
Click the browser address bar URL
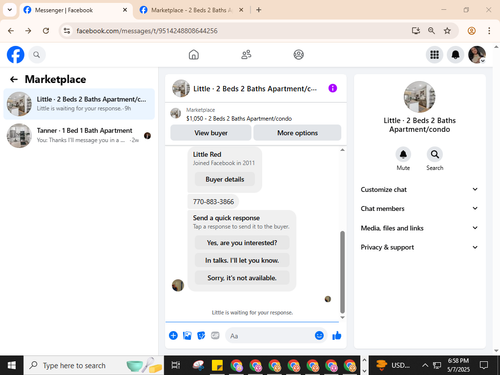pyautogui.click(x=147, y=31)
